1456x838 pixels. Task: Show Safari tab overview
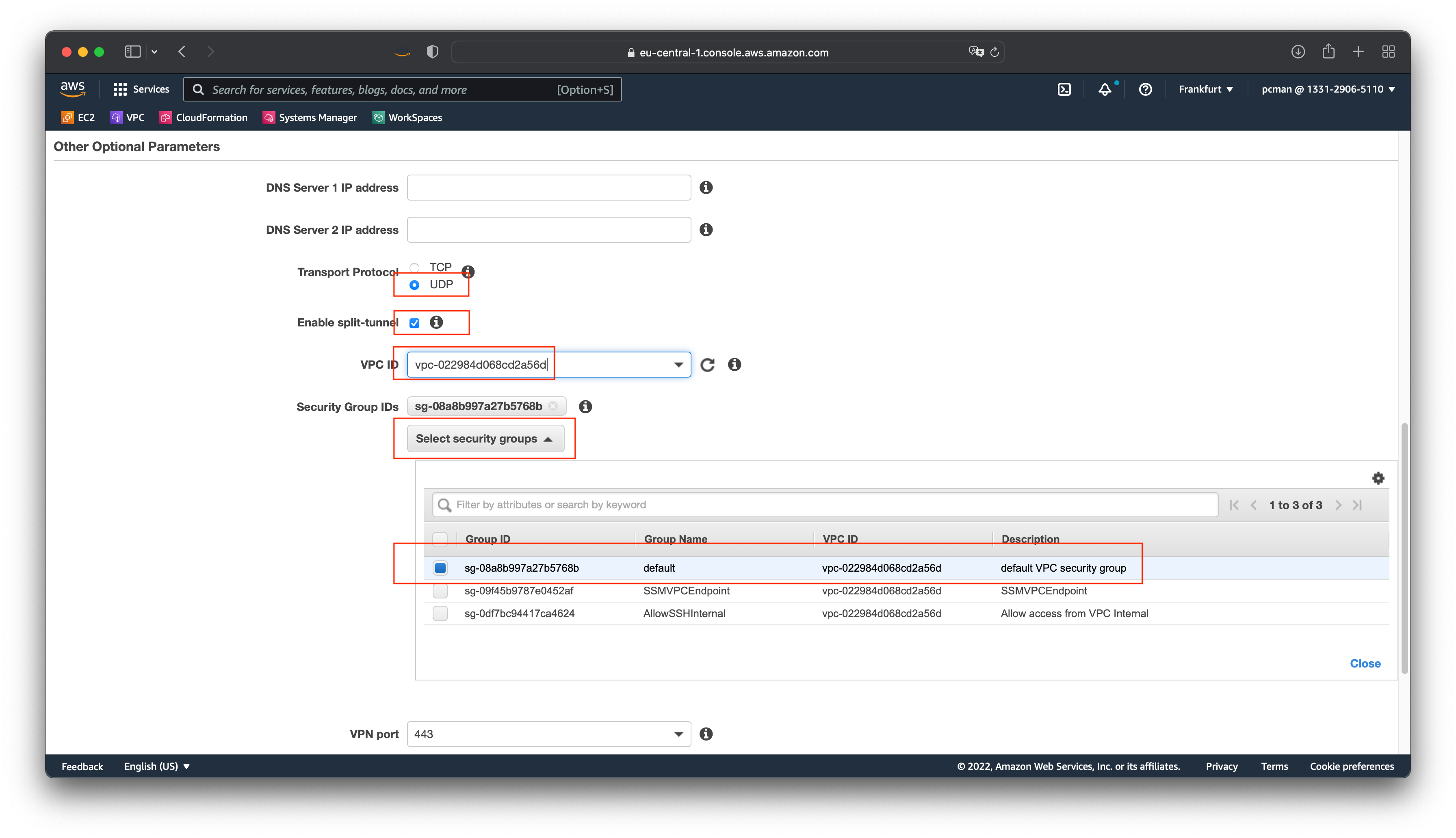click(1388, 52)
